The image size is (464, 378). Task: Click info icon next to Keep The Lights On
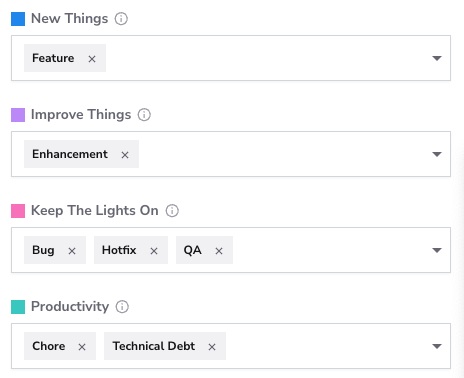tap(172, 211)
